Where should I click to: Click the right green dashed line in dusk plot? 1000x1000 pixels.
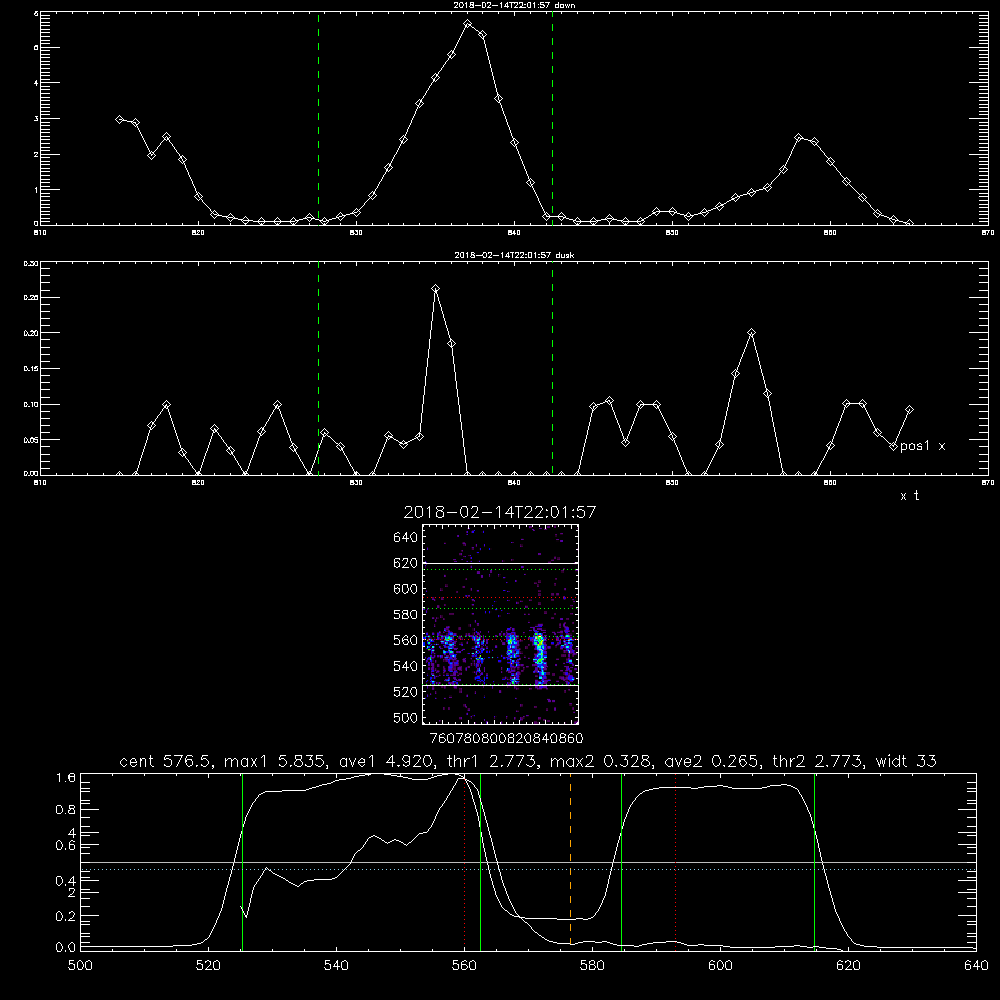tap(552, 368)
